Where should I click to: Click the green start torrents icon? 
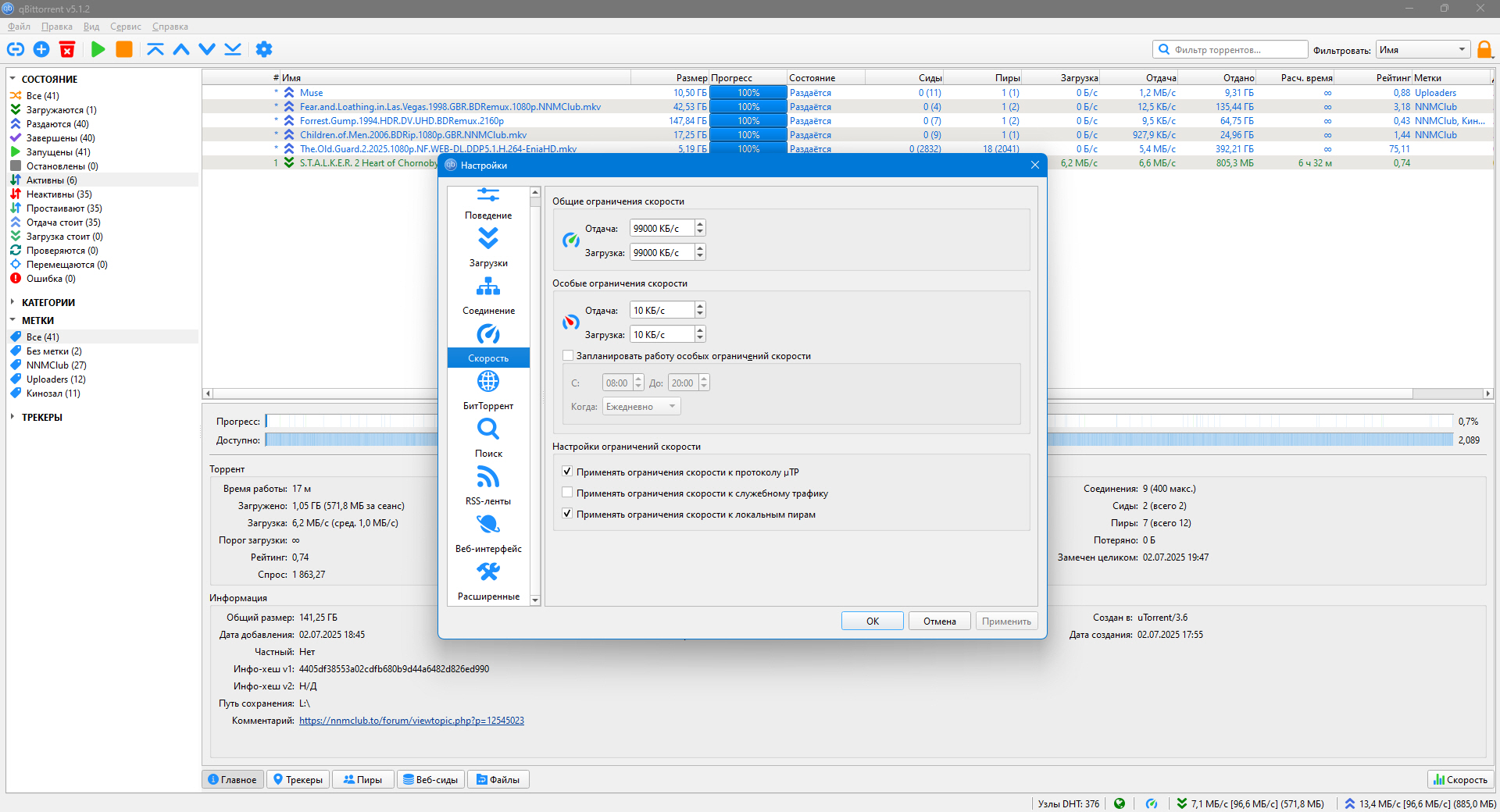pos(98,49)
